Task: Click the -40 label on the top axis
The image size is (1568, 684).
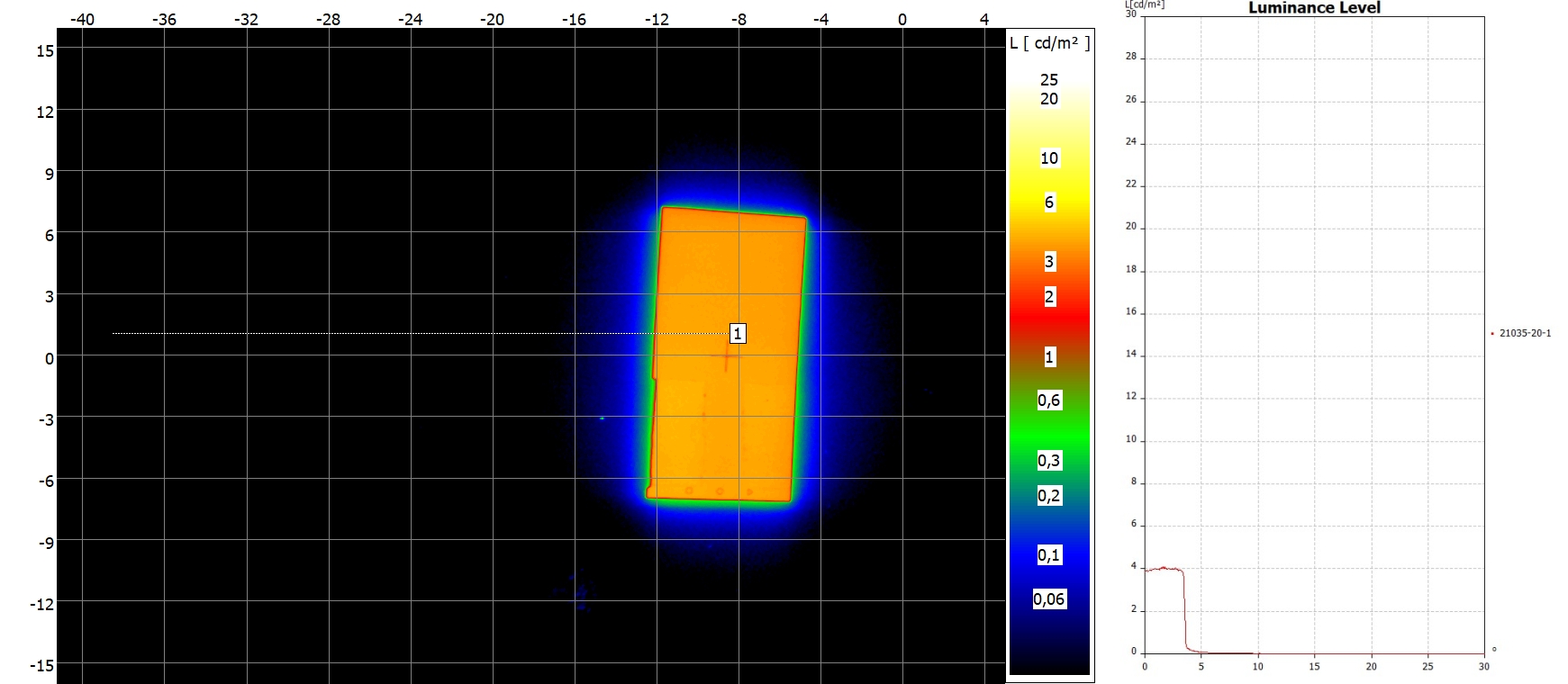Action: (x=82, y=20)
